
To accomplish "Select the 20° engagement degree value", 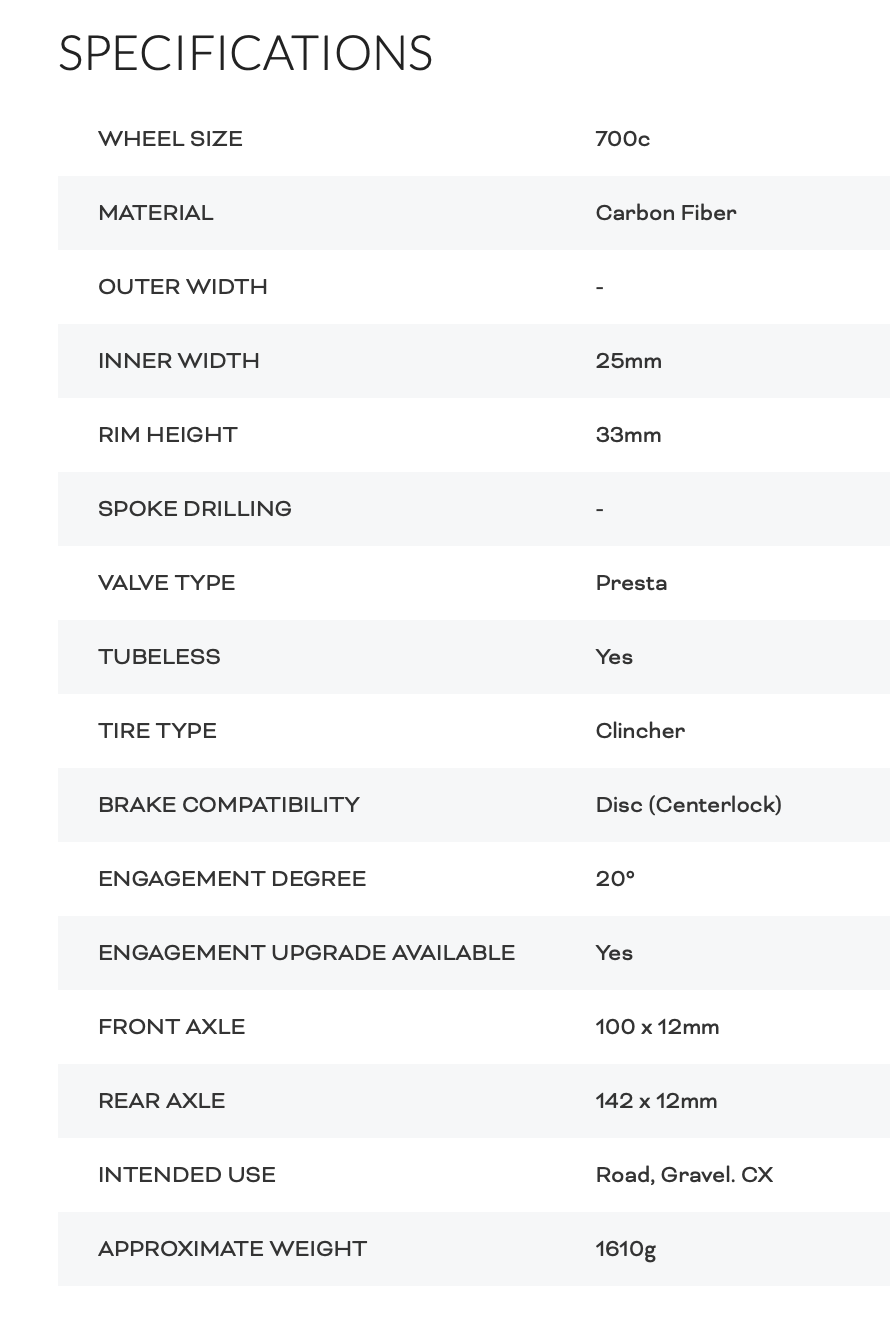I will click(615, 879).
